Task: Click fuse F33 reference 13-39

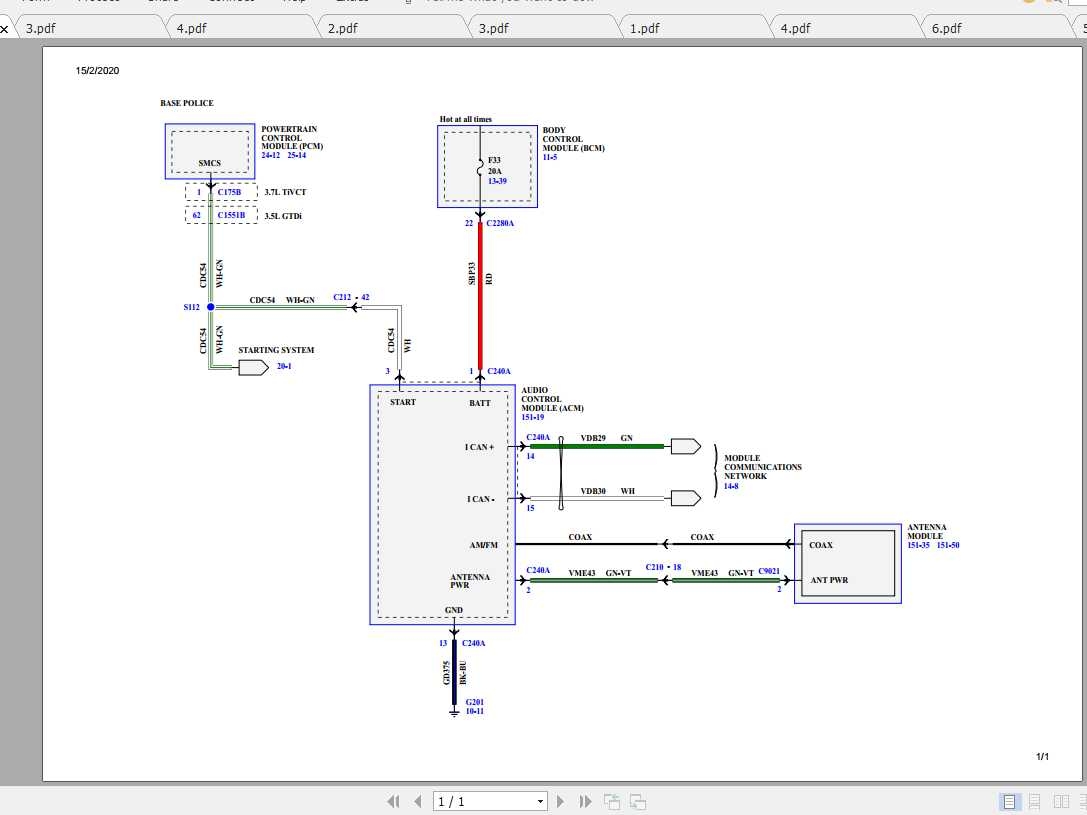Action: (x=497, y=182)
